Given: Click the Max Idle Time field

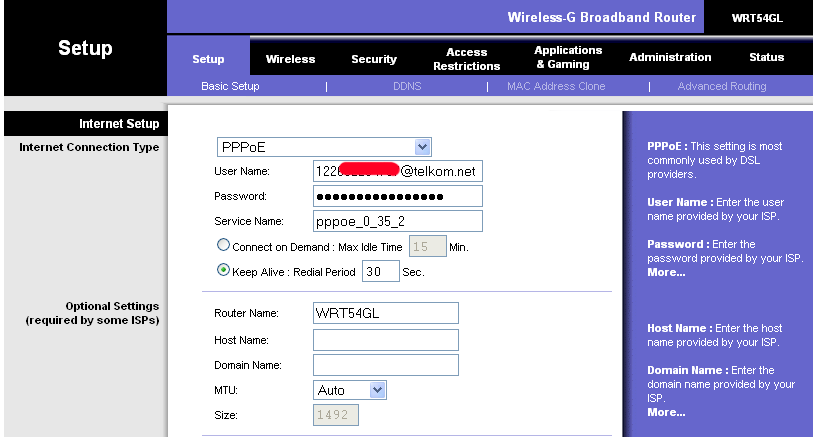Looking at the screenshot, I should (x=428, y=246).
